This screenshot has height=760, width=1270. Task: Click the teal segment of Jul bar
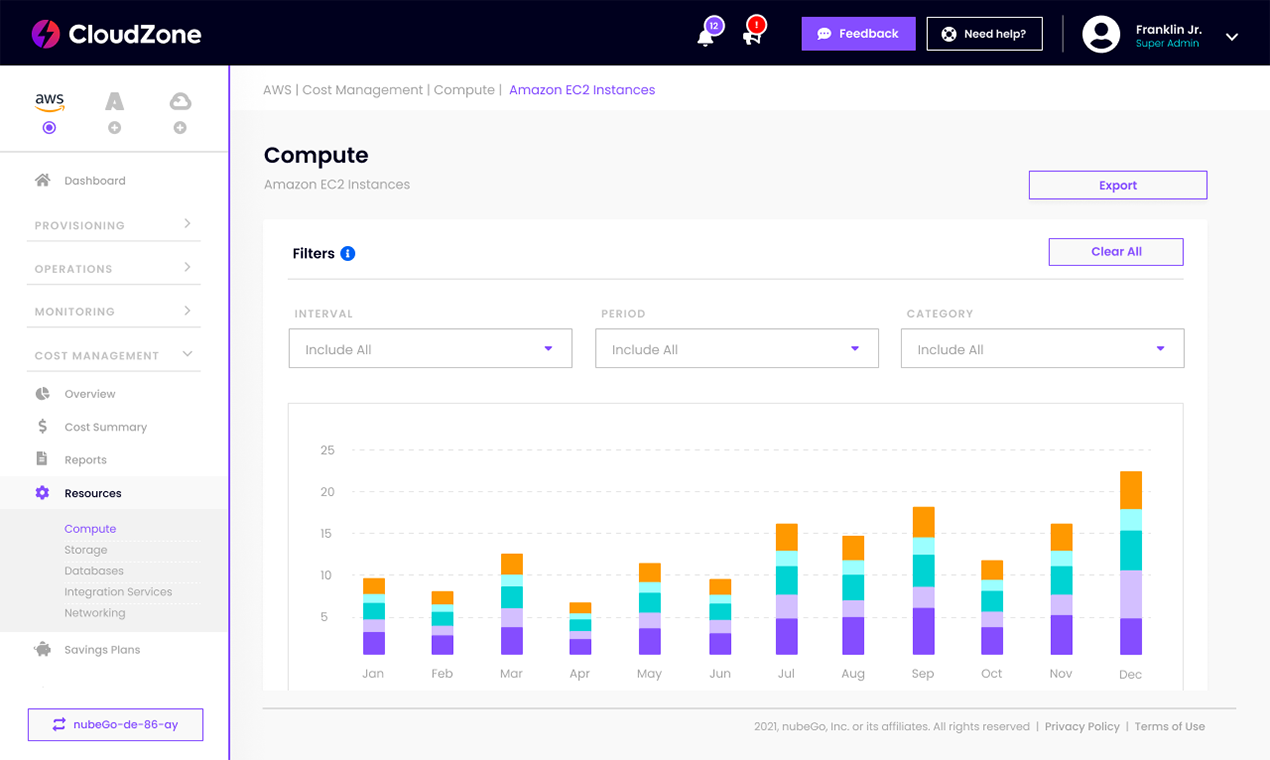coord(786,580)
